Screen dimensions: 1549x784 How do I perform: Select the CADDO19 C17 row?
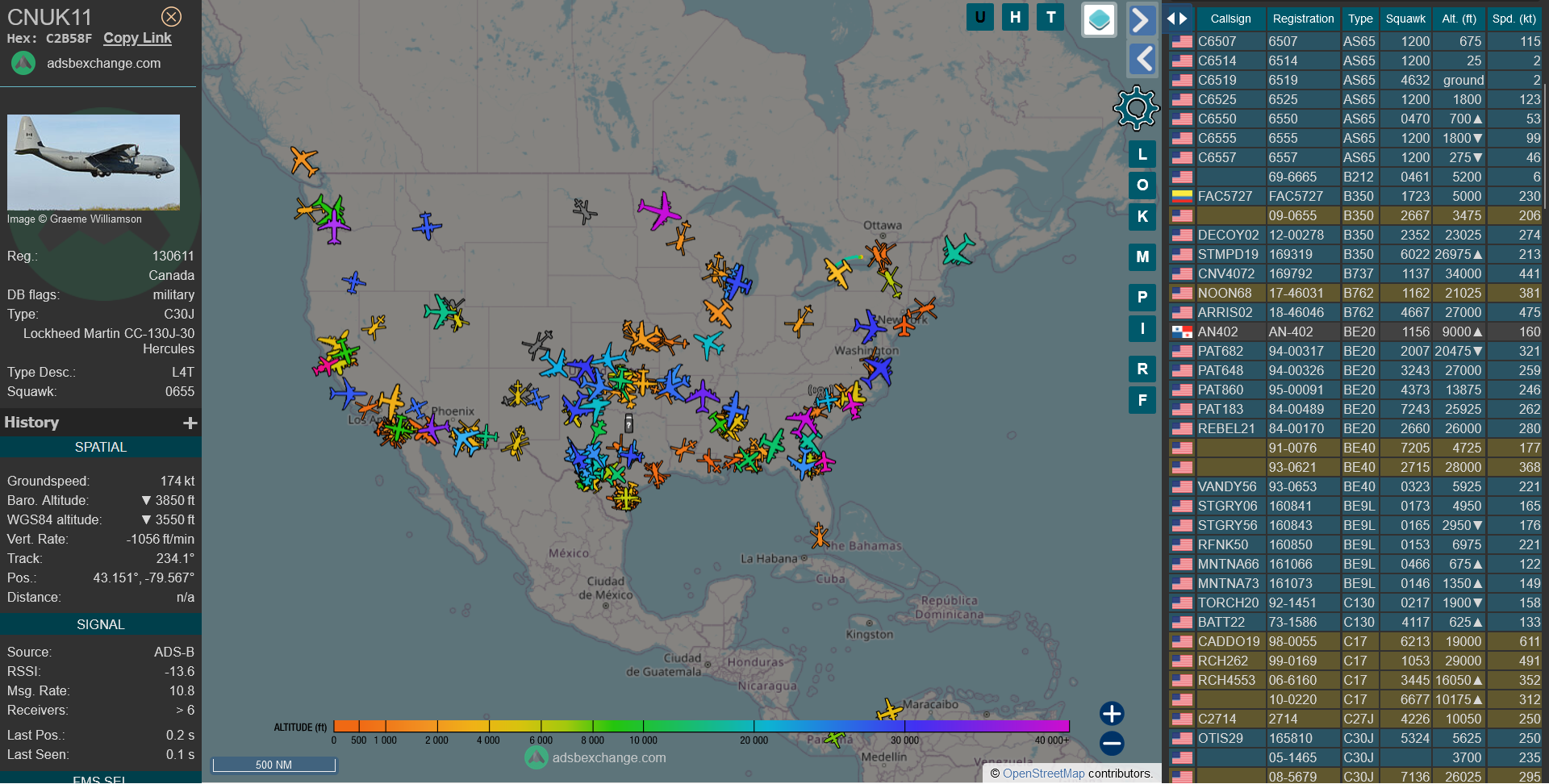pos(1355,641)
